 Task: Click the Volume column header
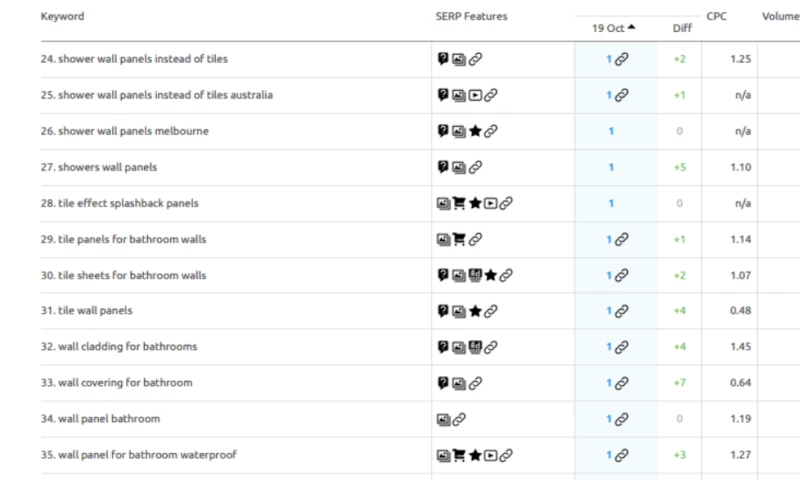click(x=780, y=16)
